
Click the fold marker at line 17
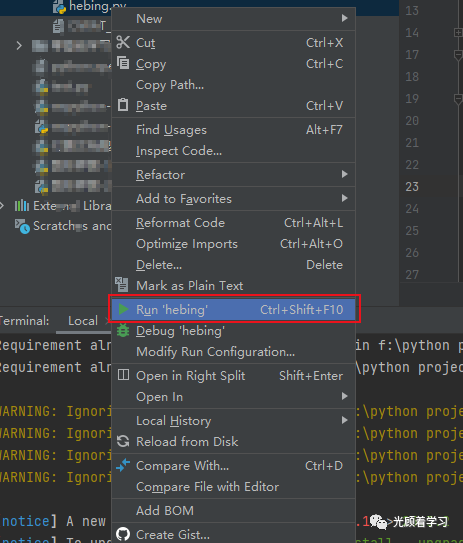click(458, 55)
